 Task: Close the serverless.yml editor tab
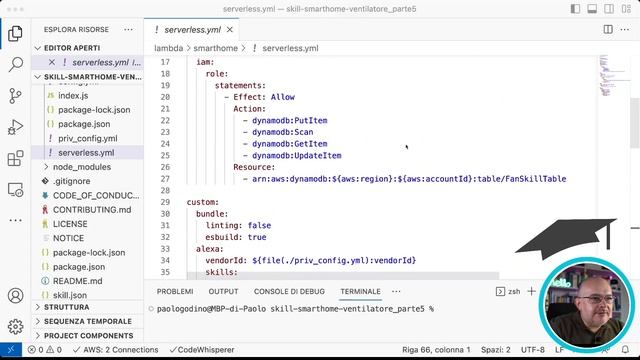pyautogui.click(x=230, y=30)
